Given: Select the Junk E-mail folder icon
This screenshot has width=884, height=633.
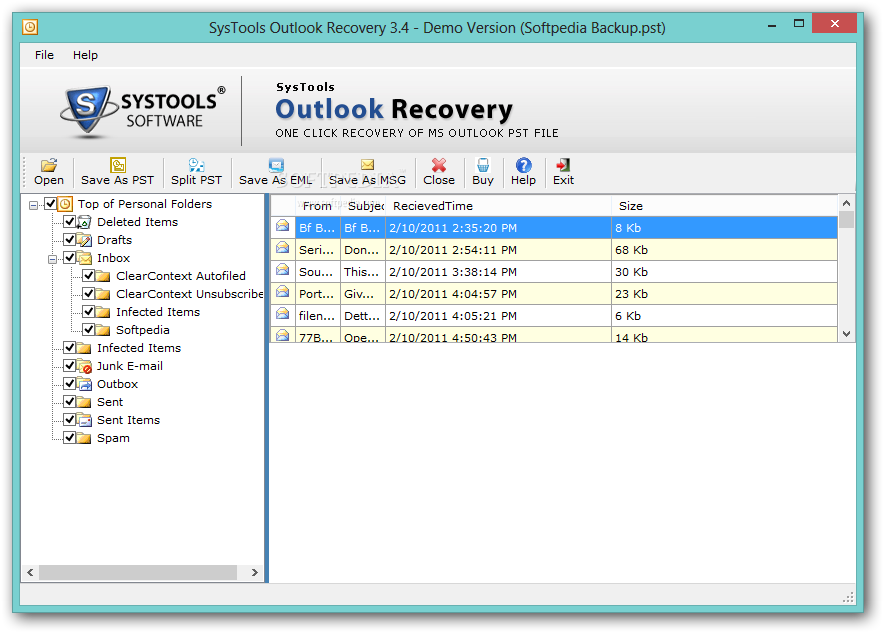Looking at the screenshot, I should (84, 366).
